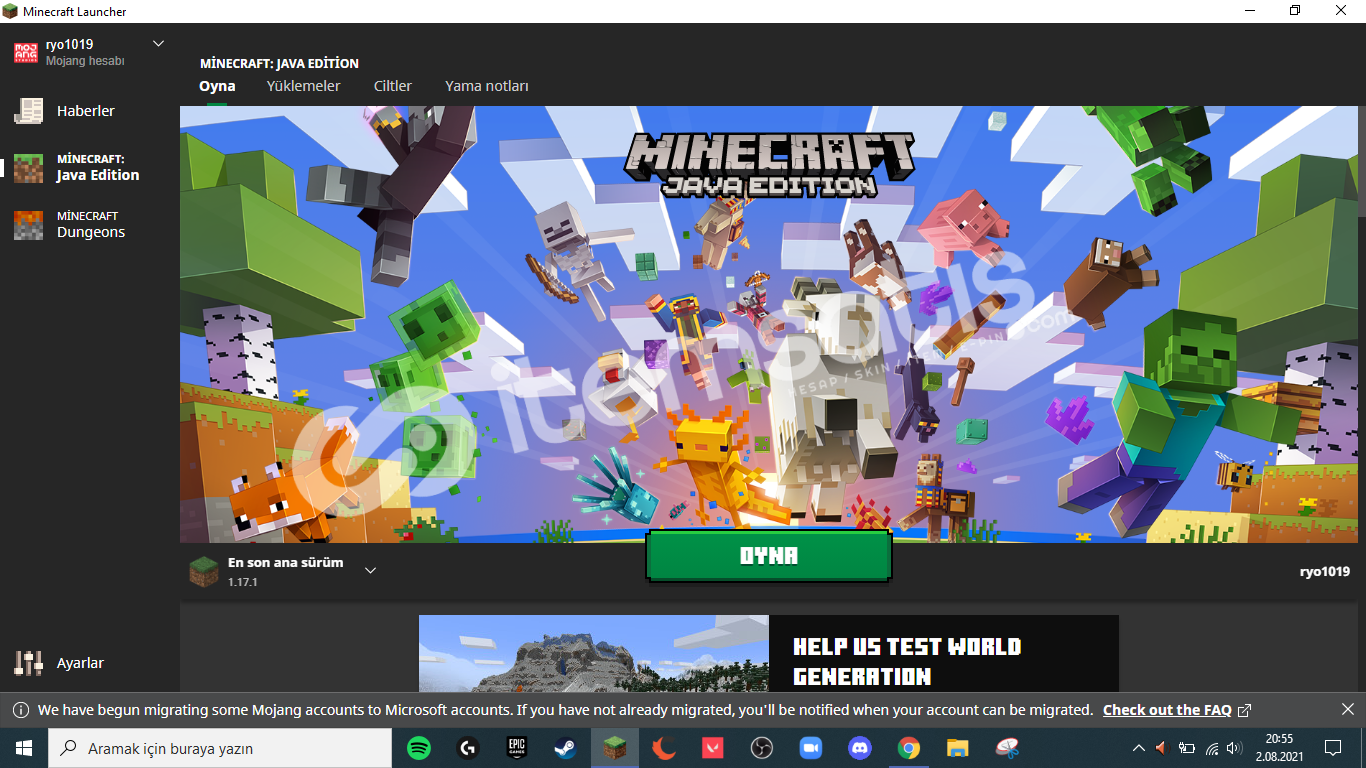
Task: Open the Check out the FAQ link
Action: coord(1167,710)
